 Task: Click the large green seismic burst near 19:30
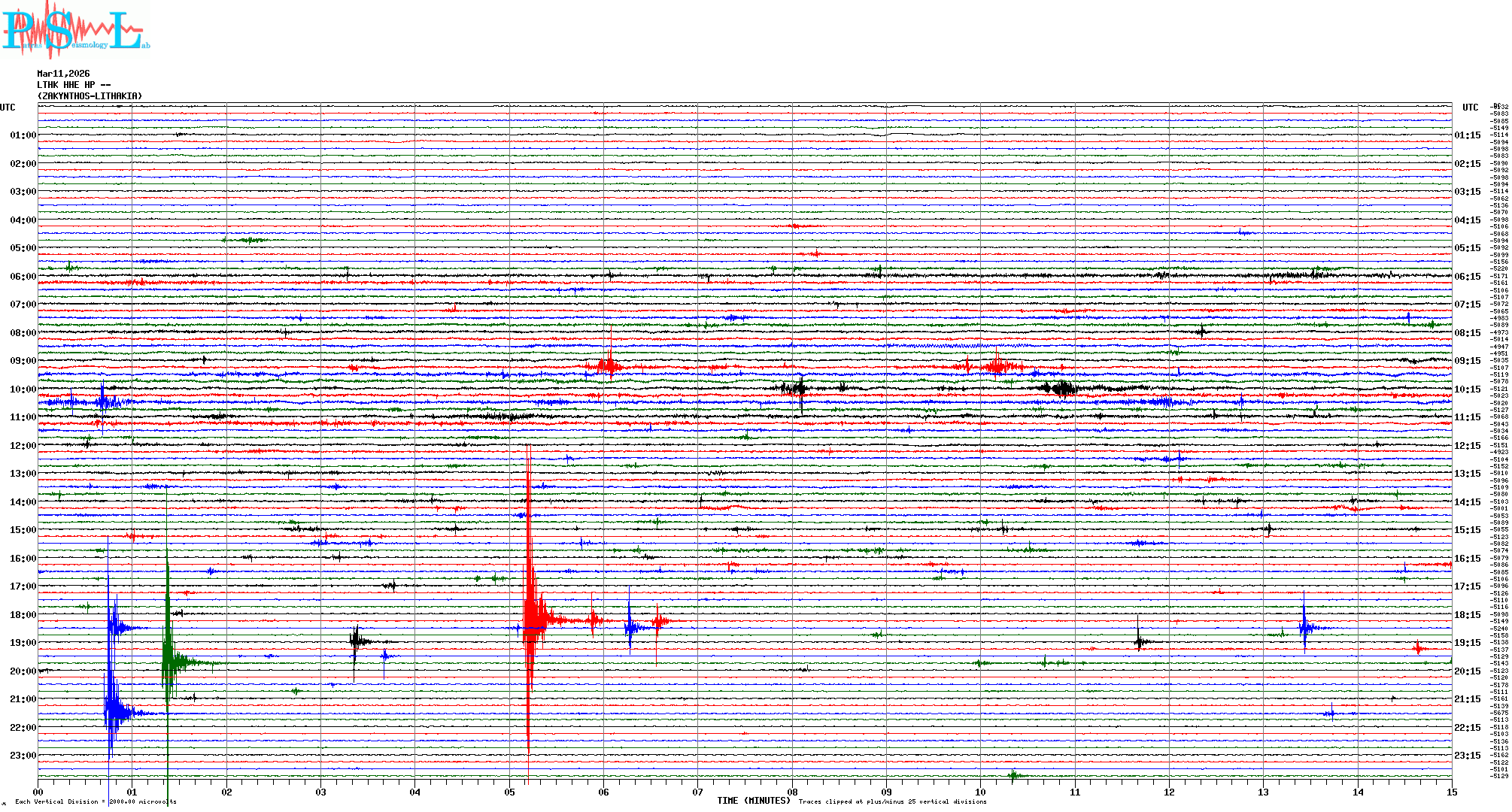click(x=170, y=662)
